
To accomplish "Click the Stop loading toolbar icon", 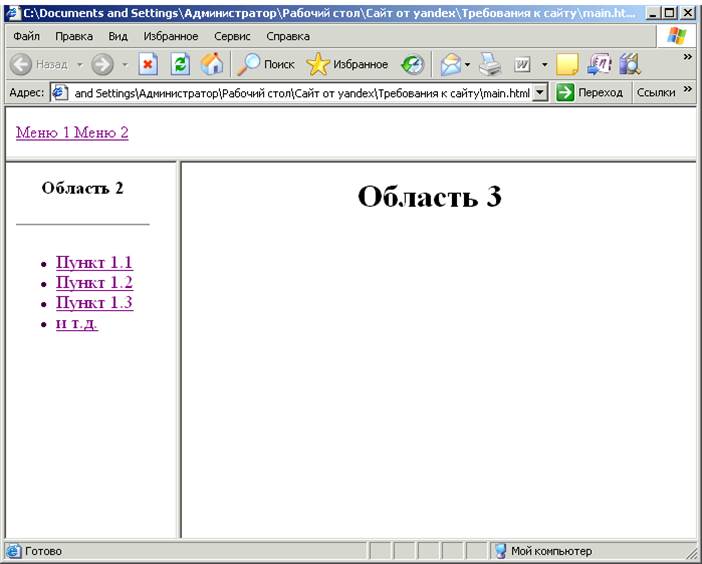I will pos(147,64).
